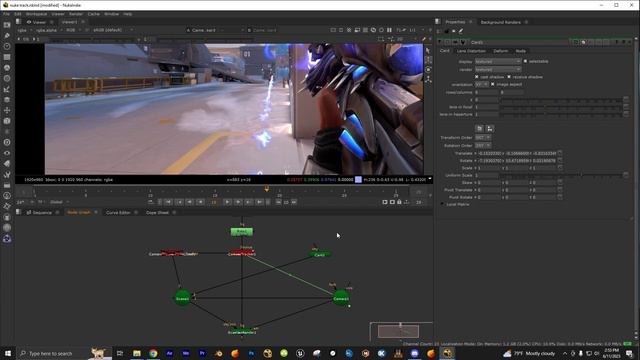Viewport: 640px width, 360px height.
Task: Play the viewer forward
Action: [x=227, y=202]
